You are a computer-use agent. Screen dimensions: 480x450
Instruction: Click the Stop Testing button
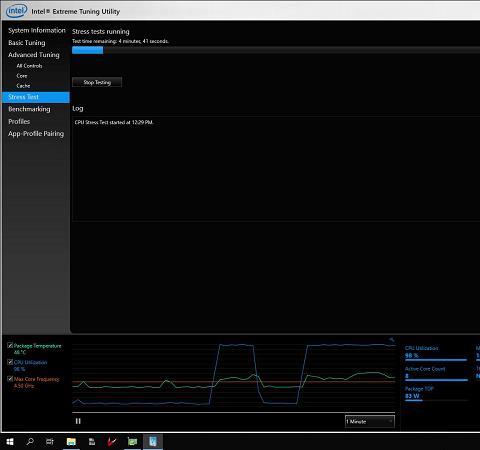(x=97, y=82)
